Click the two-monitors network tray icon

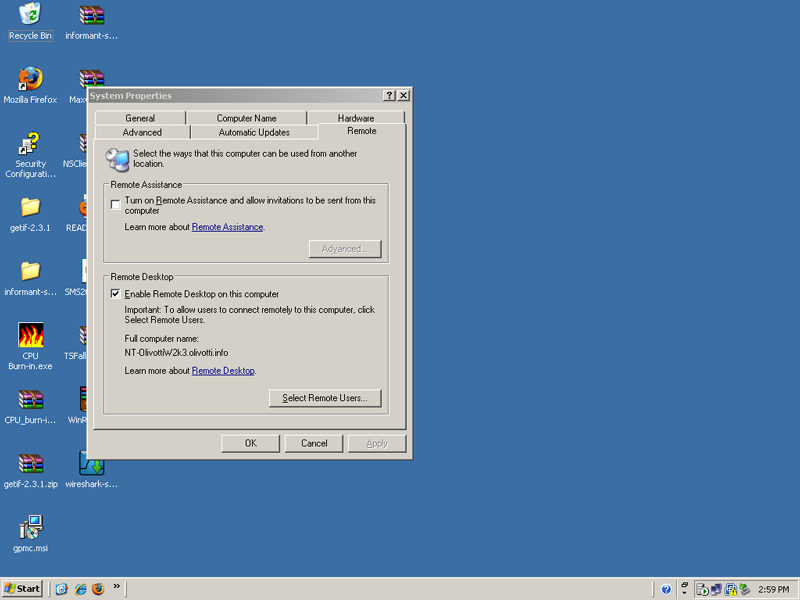tap(716, 589)
